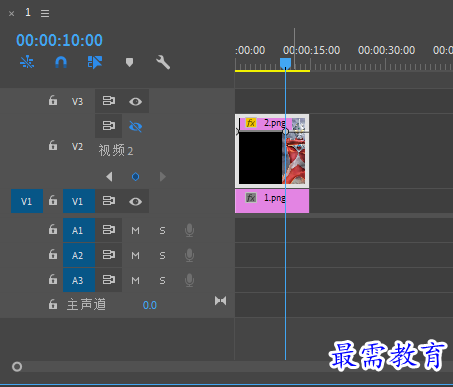
Task: Toggle insert sequence as nest button
Action: click(27, 62)
